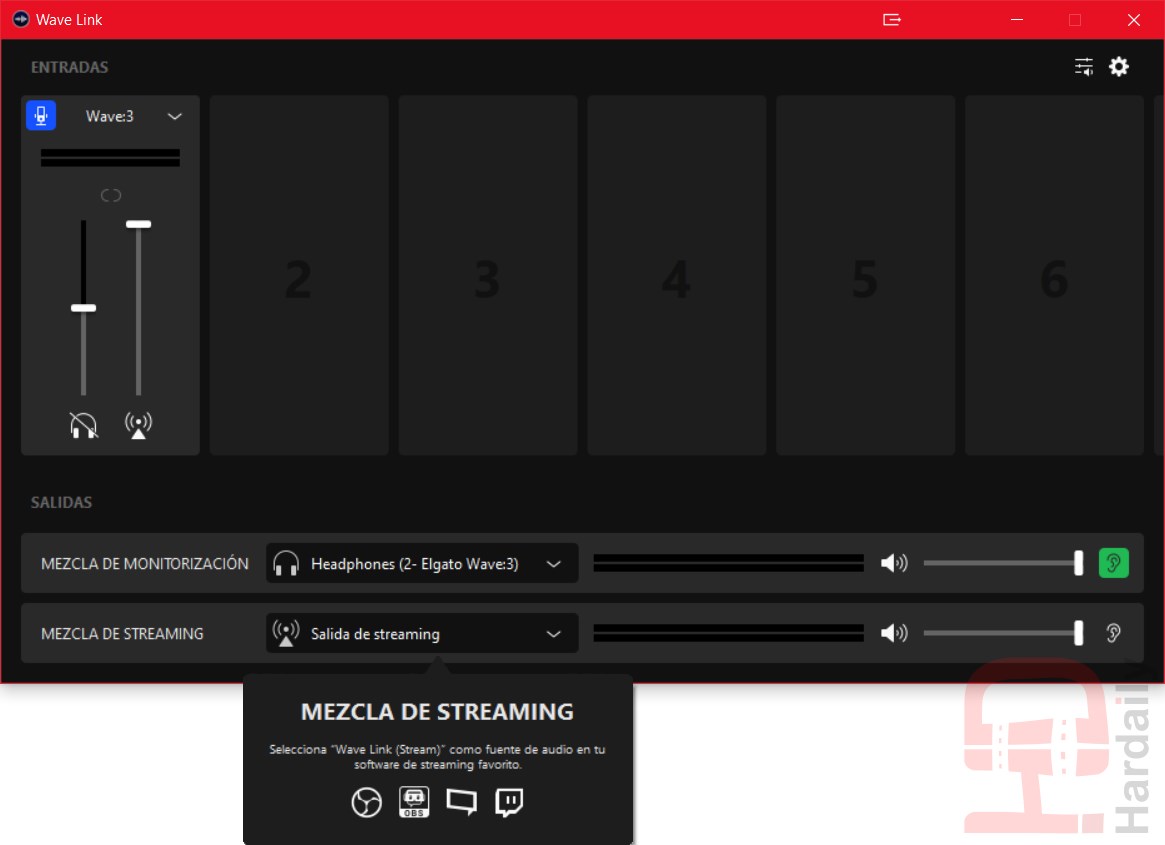Expand the Wave:3 input channel dropdown

[x=175, y=116]
